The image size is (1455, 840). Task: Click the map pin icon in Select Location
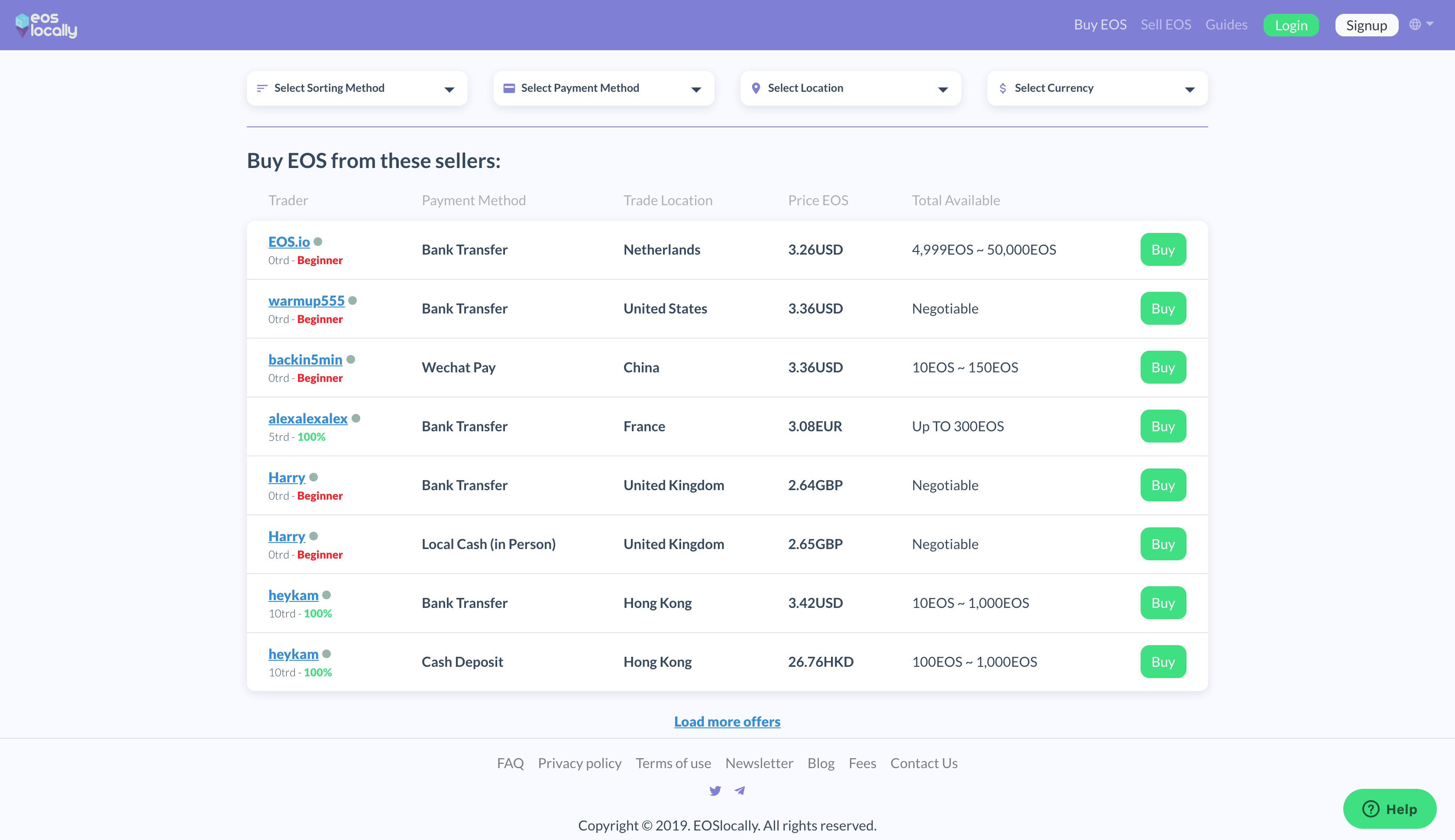(x=756, y=88)
